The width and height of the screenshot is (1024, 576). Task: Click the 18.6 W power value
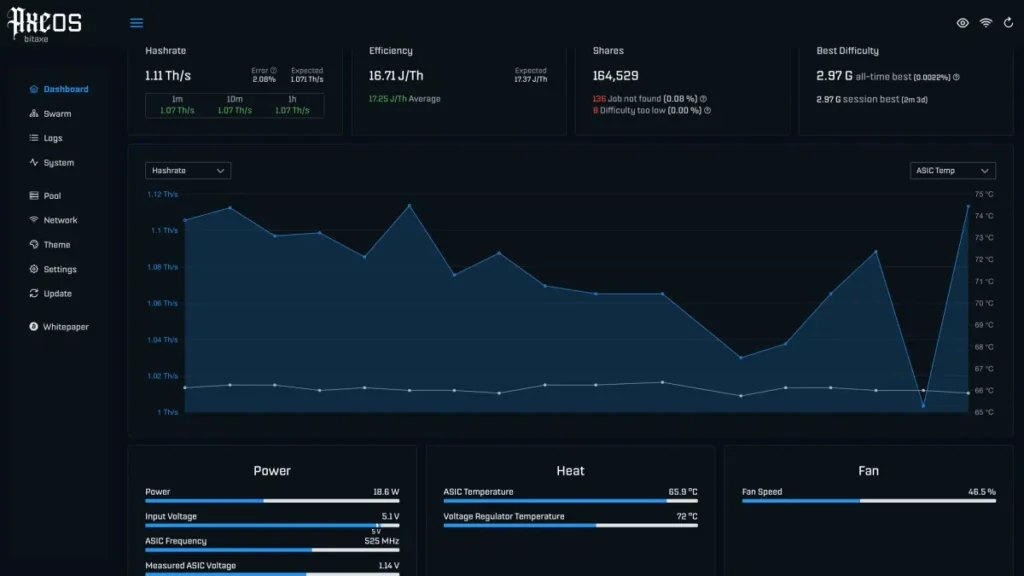click(386, 492)
